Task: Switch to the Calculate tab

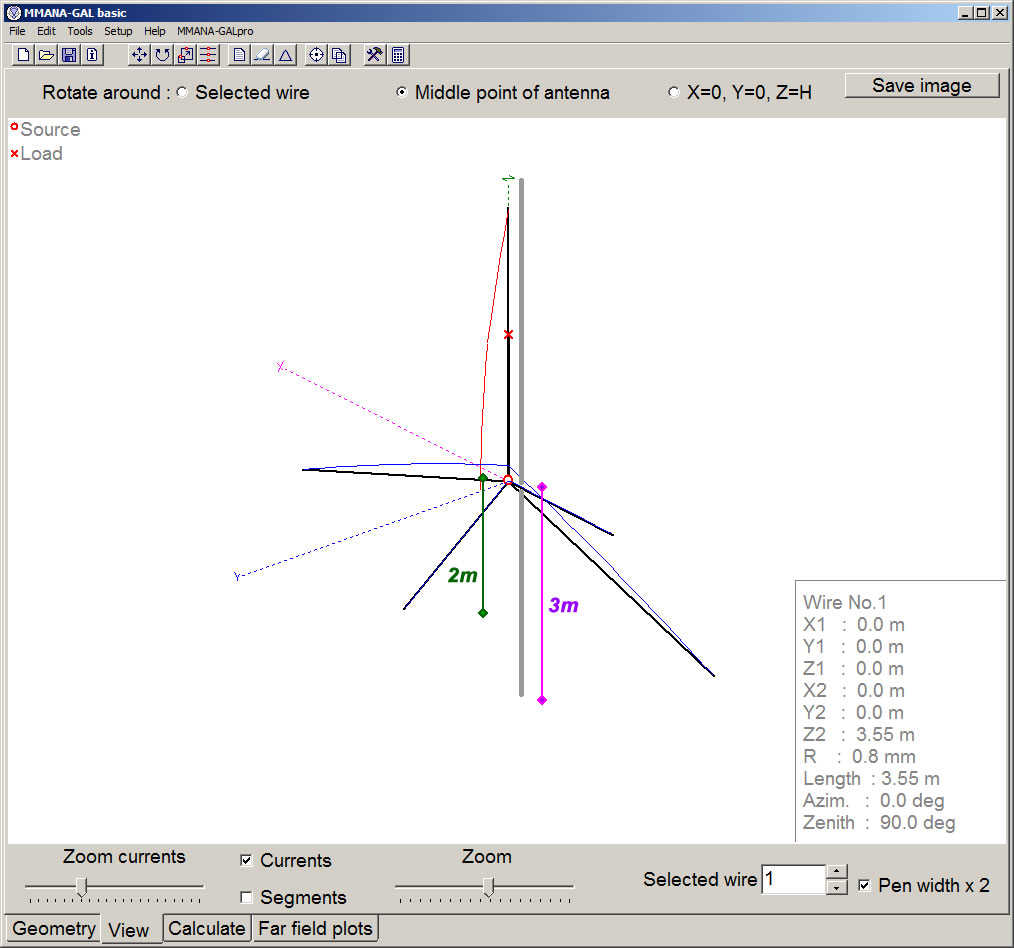Action: click(x=207, y=929)
